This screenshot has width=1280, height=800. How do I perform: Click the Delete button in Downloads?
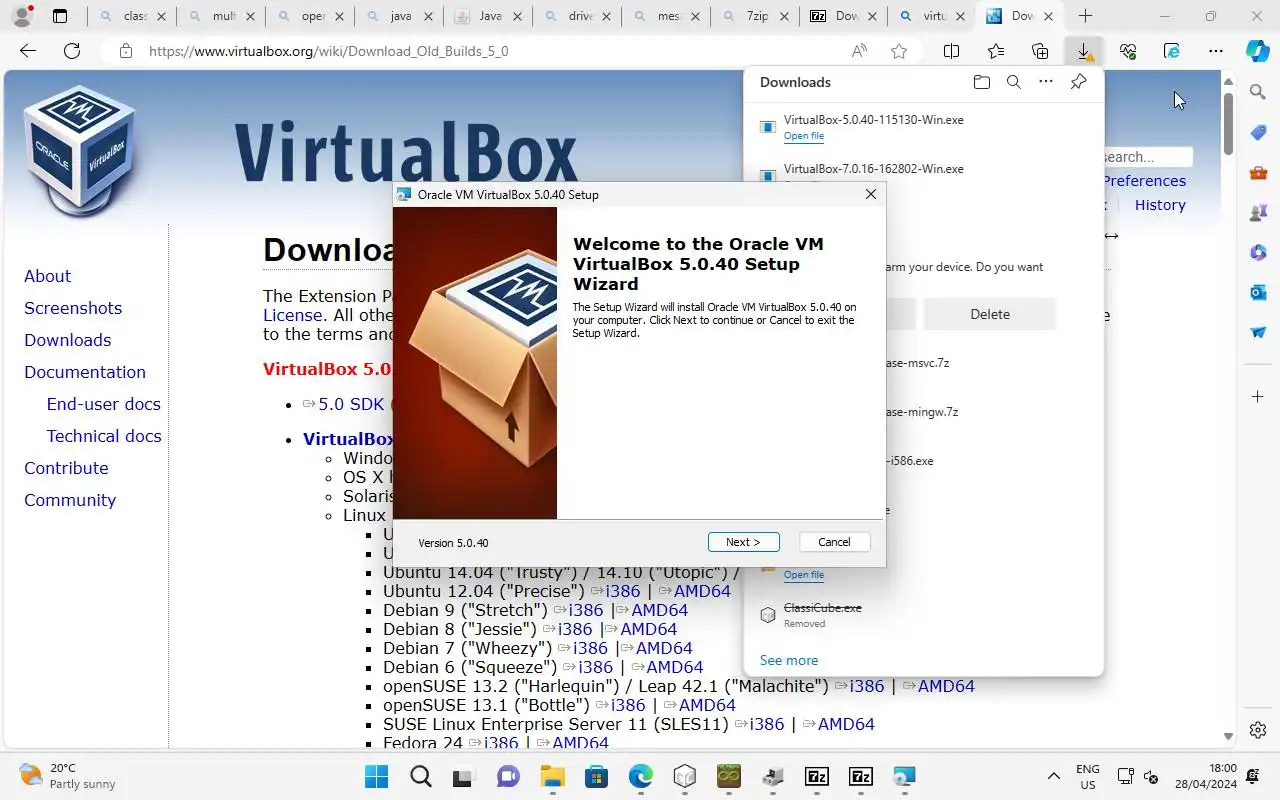(990, 314)
